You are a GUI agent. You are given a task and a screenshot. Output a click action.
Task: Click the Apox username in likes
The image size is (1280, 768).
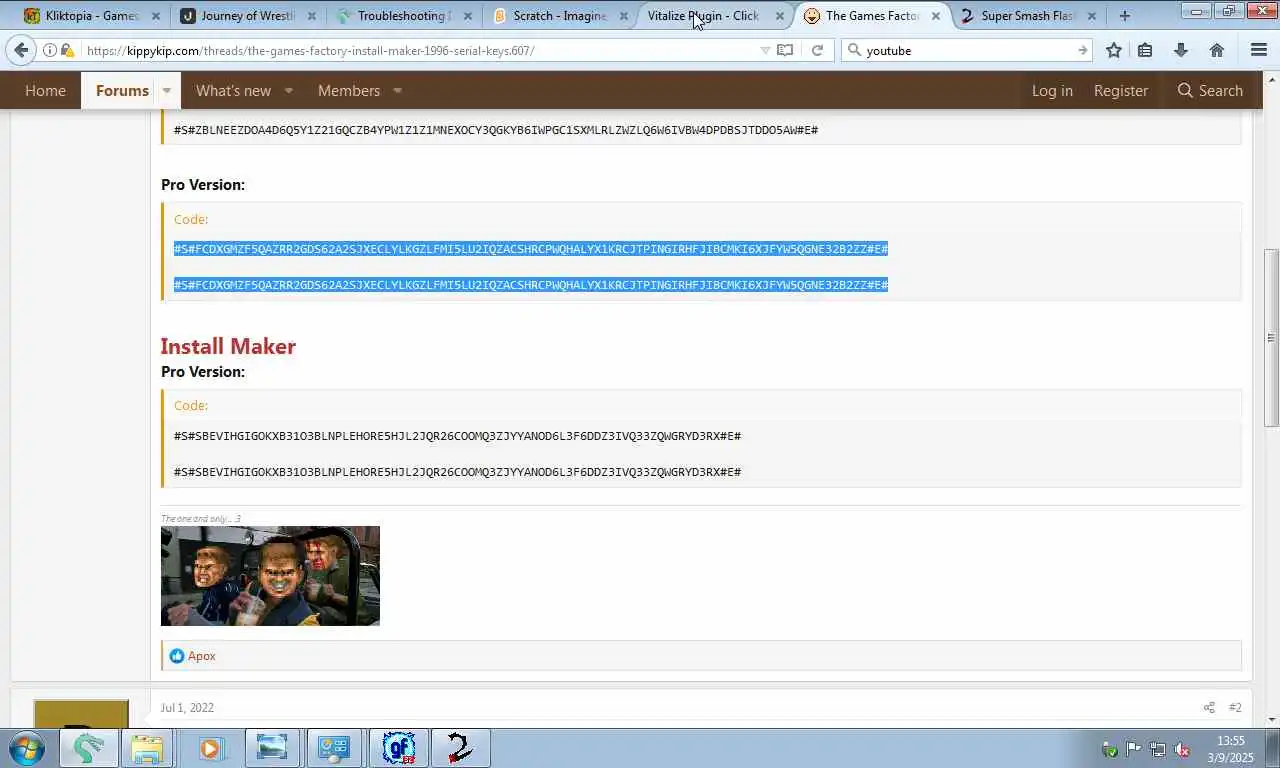pyautogui.click(x=202, y=656)
